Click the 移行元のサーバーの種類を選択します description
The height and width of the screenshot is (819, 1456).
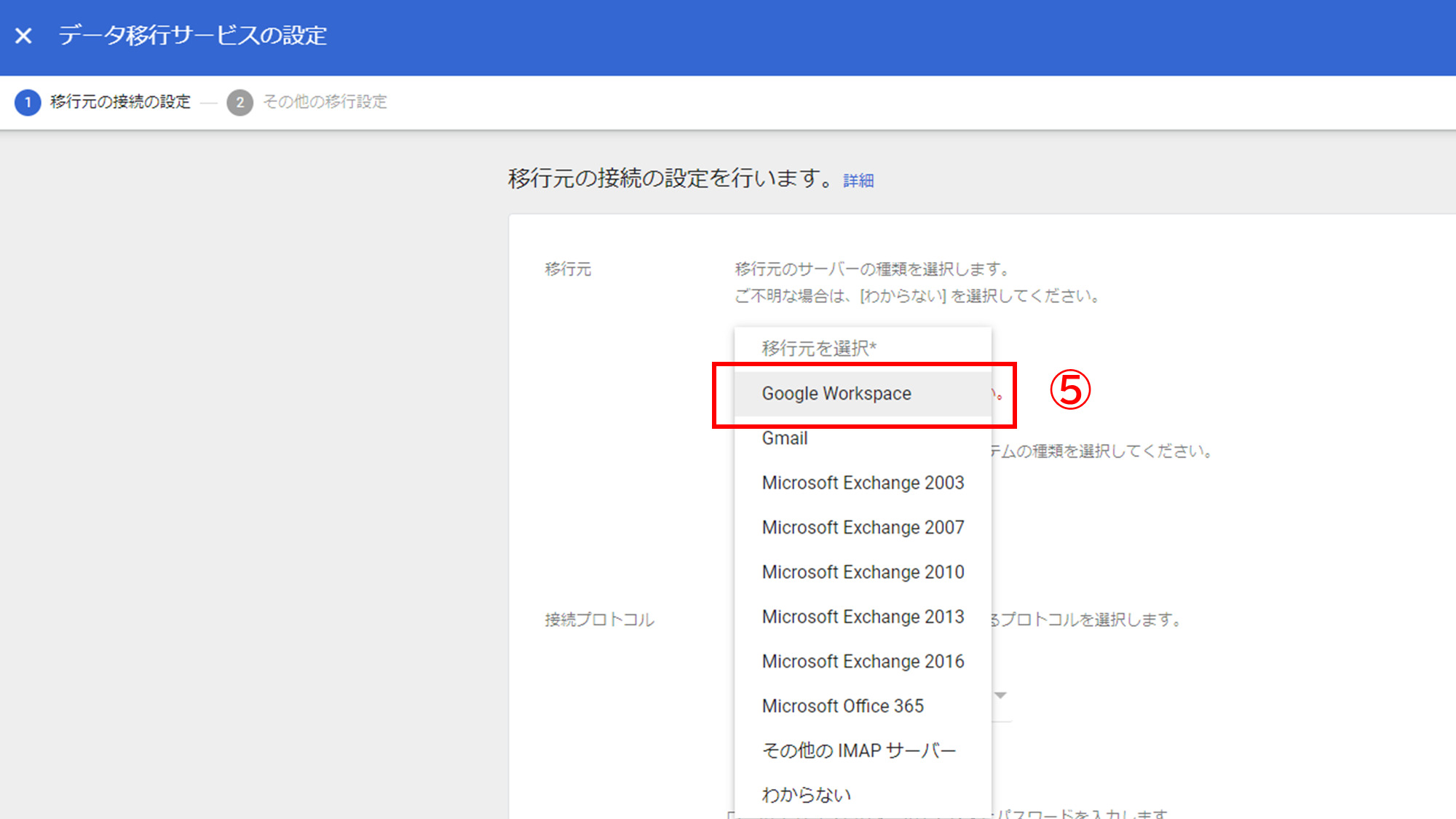tap(873, 269)
